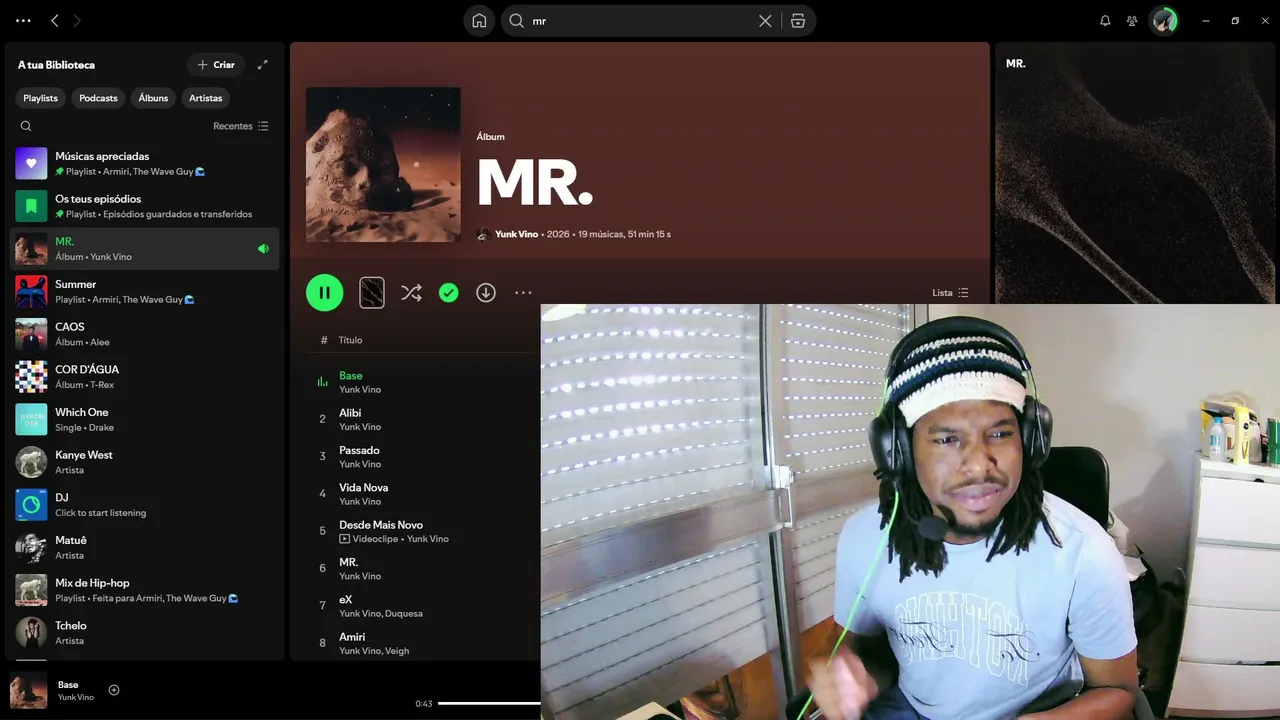Filter library by Álbuns
This screenshot has height=720, width=1280.
[x=153, y=98]
